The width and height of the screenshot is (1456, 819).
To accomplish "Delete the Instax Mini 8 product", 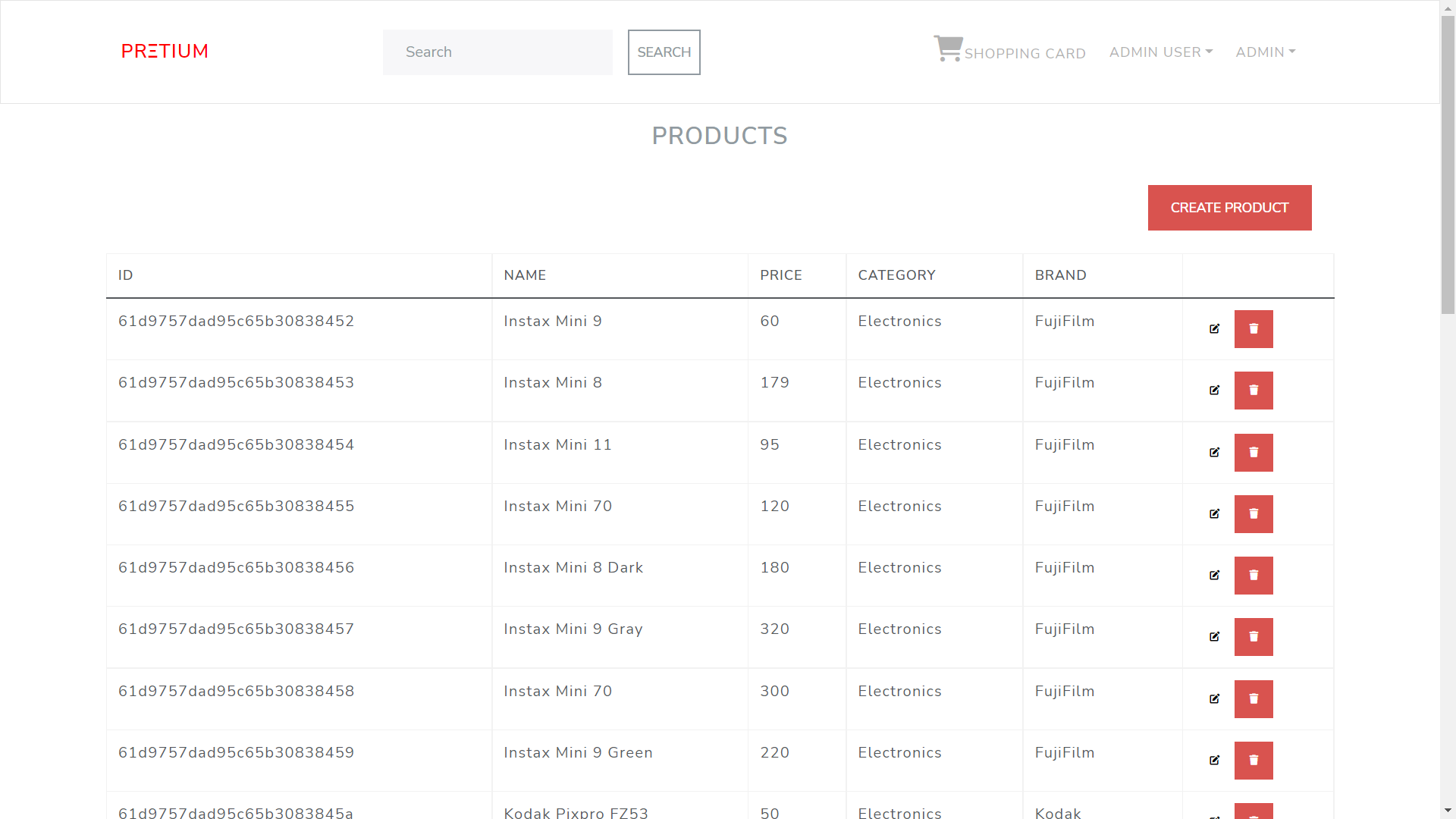I will click(1254, 391).
